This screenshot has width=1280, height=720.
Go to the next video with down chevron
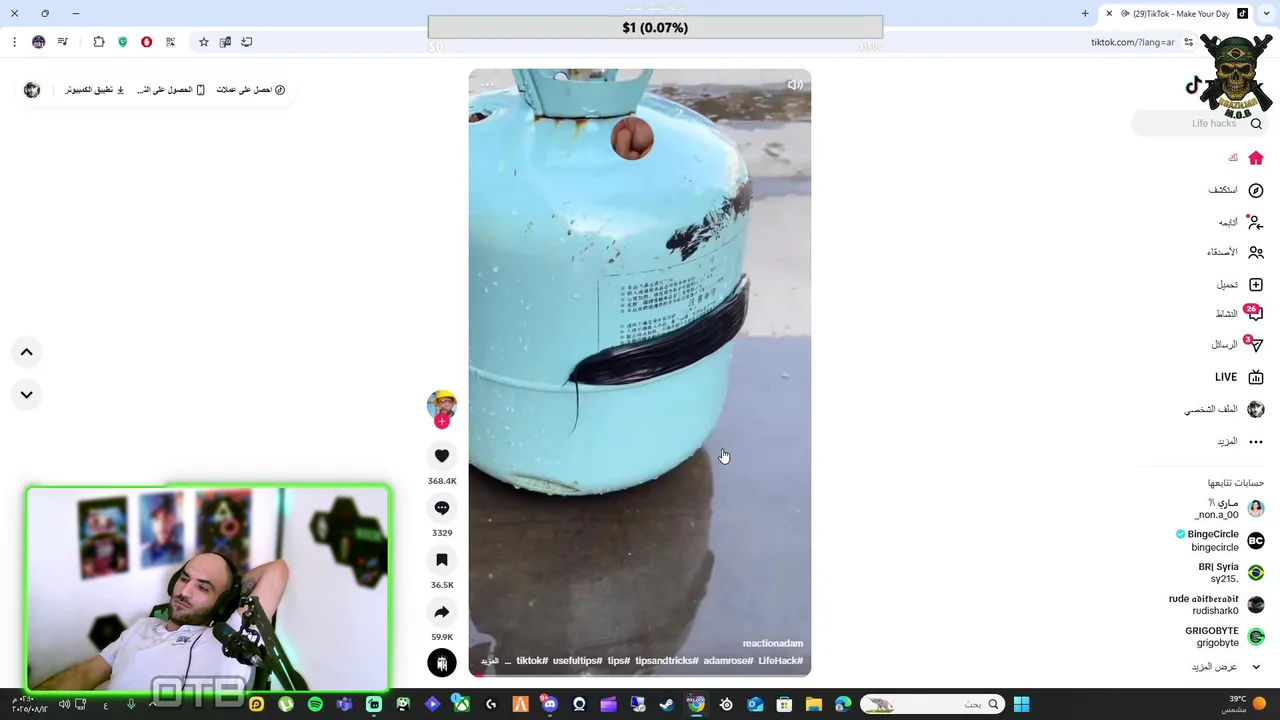click(27, 394)
